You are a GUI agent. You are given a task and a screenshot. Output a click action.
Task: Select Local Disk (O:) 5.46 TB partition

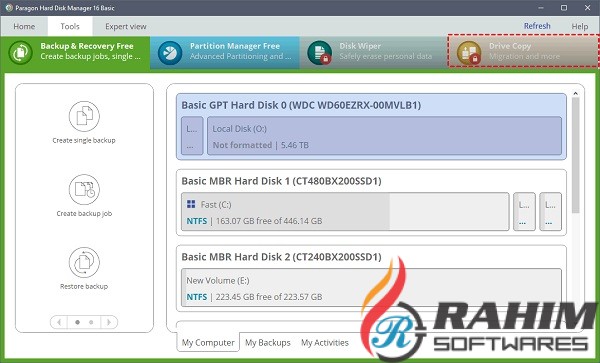pos(385,136)
